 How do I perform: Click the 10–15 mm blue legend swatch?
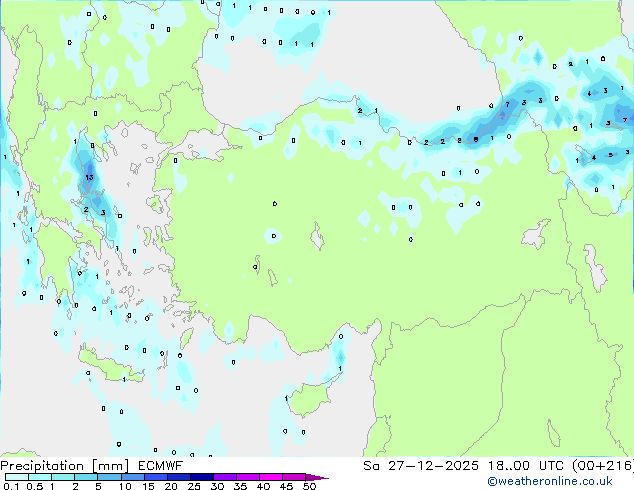click(x=132, y=477)
